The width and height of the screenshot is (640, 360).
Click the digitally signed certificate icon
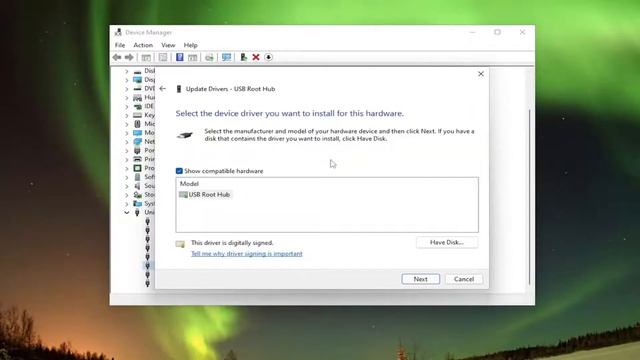tap(180, 244)
